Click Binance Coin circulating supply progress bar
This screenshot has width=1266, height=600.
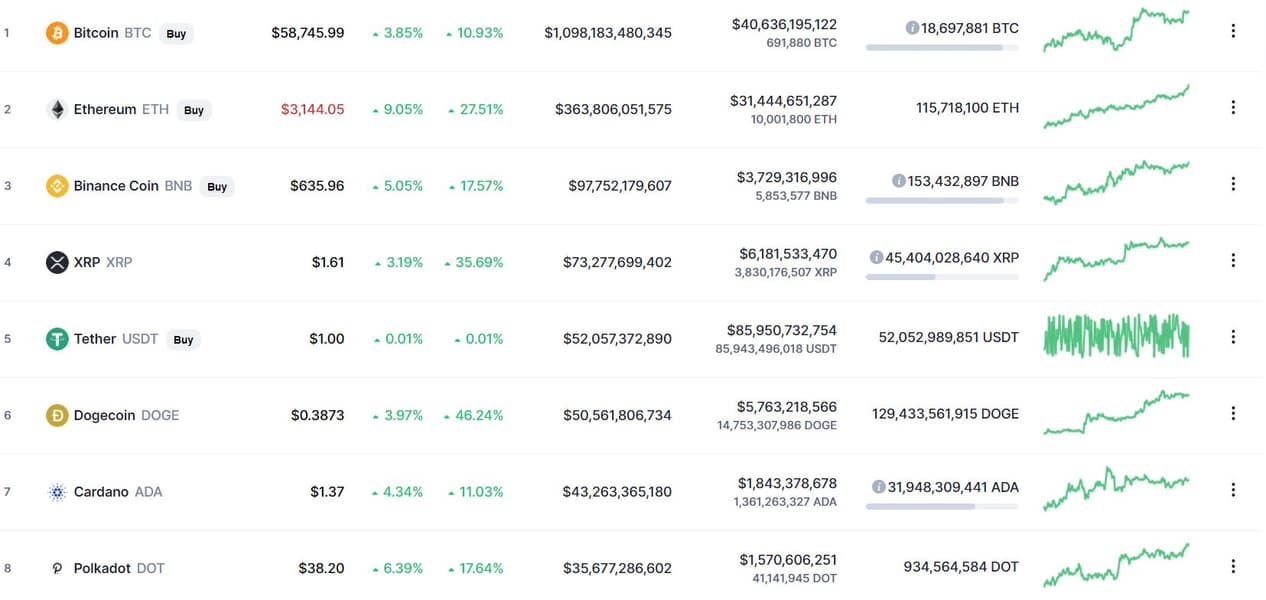[x=942, y=200]
